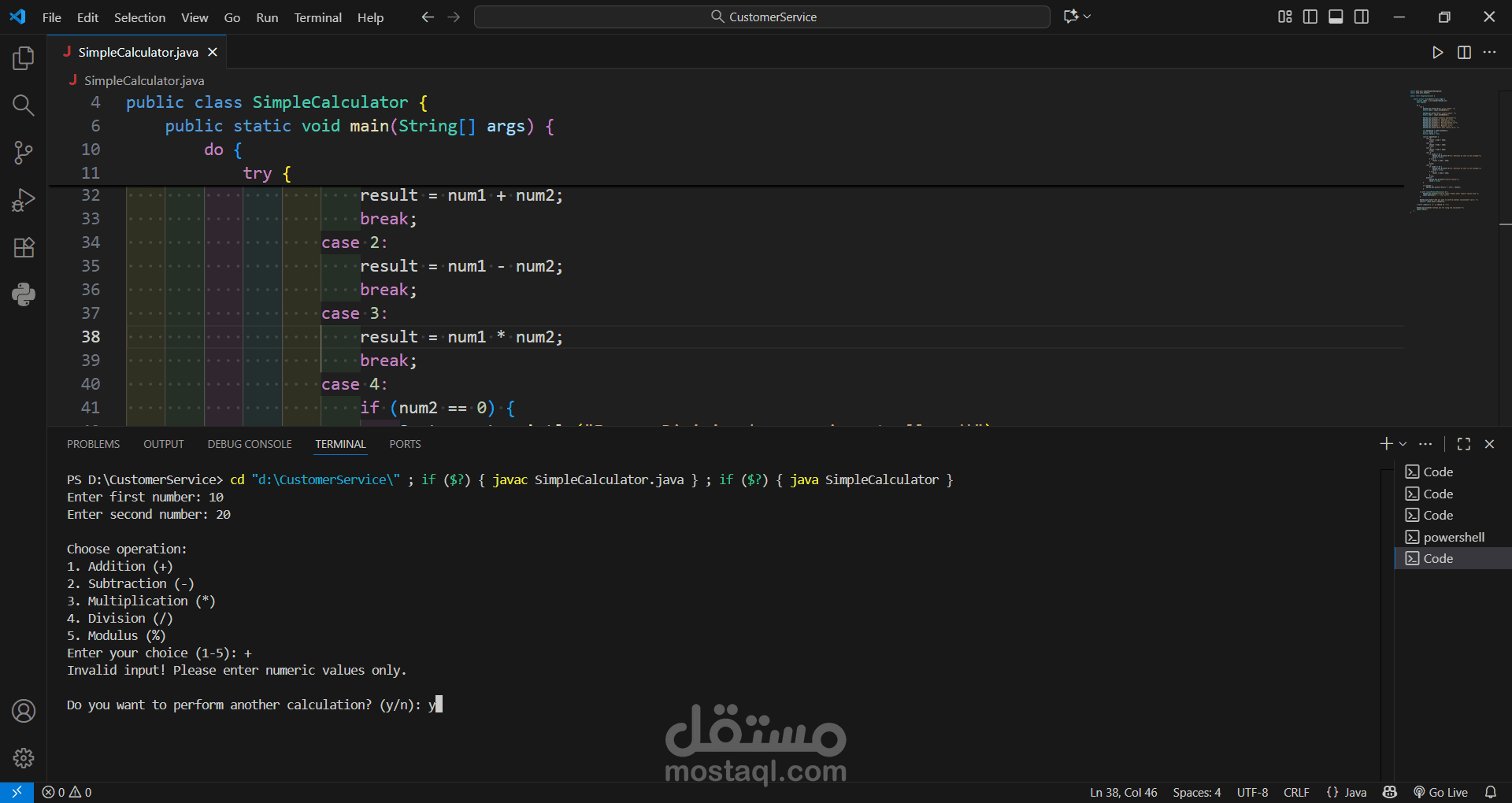Viewport: 1512px width, 803px height.
Task: Open the Run and Debug view
Action: [24, 200]
